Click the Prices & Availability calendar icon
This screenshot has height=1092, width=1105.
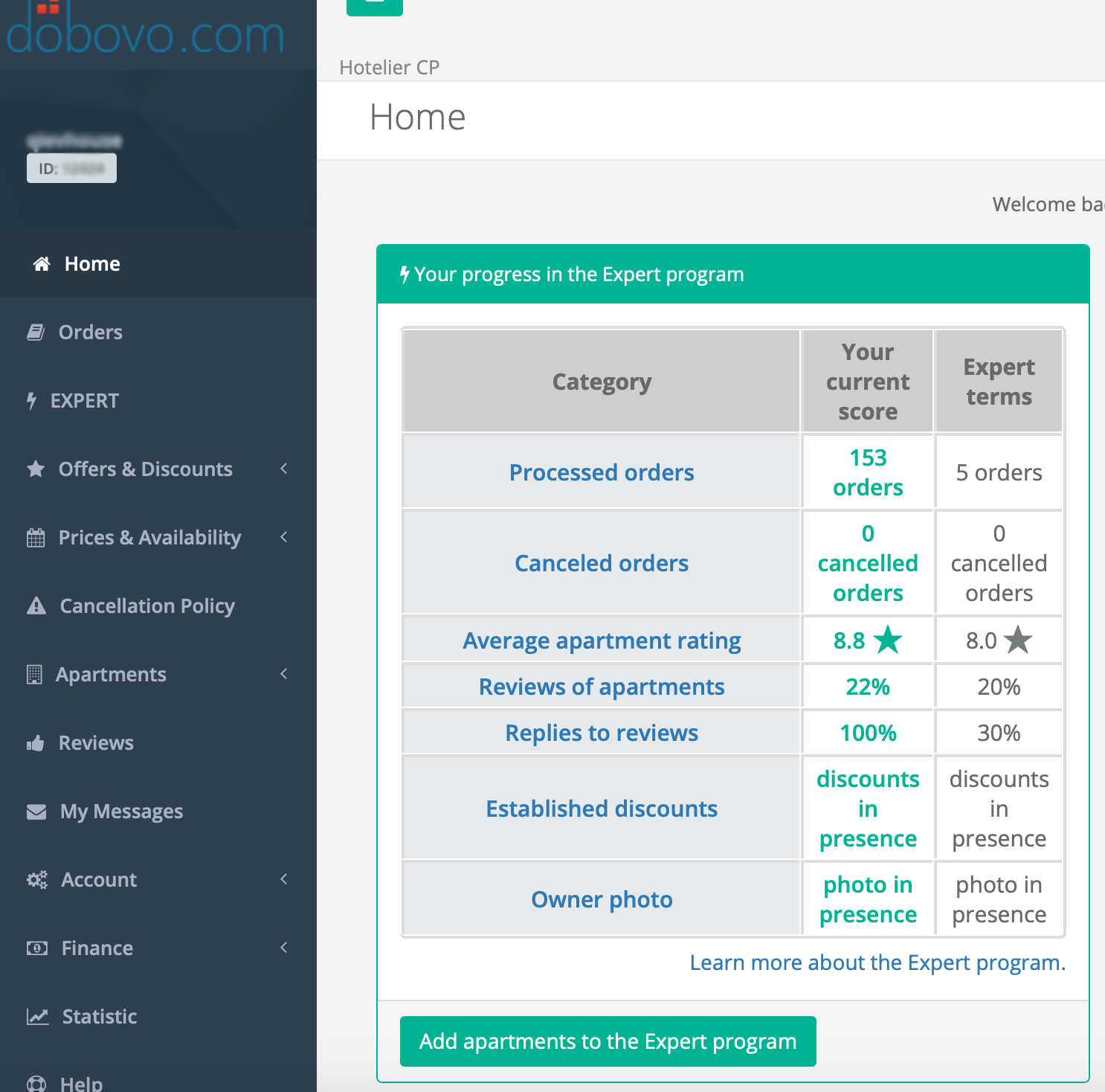36,538
